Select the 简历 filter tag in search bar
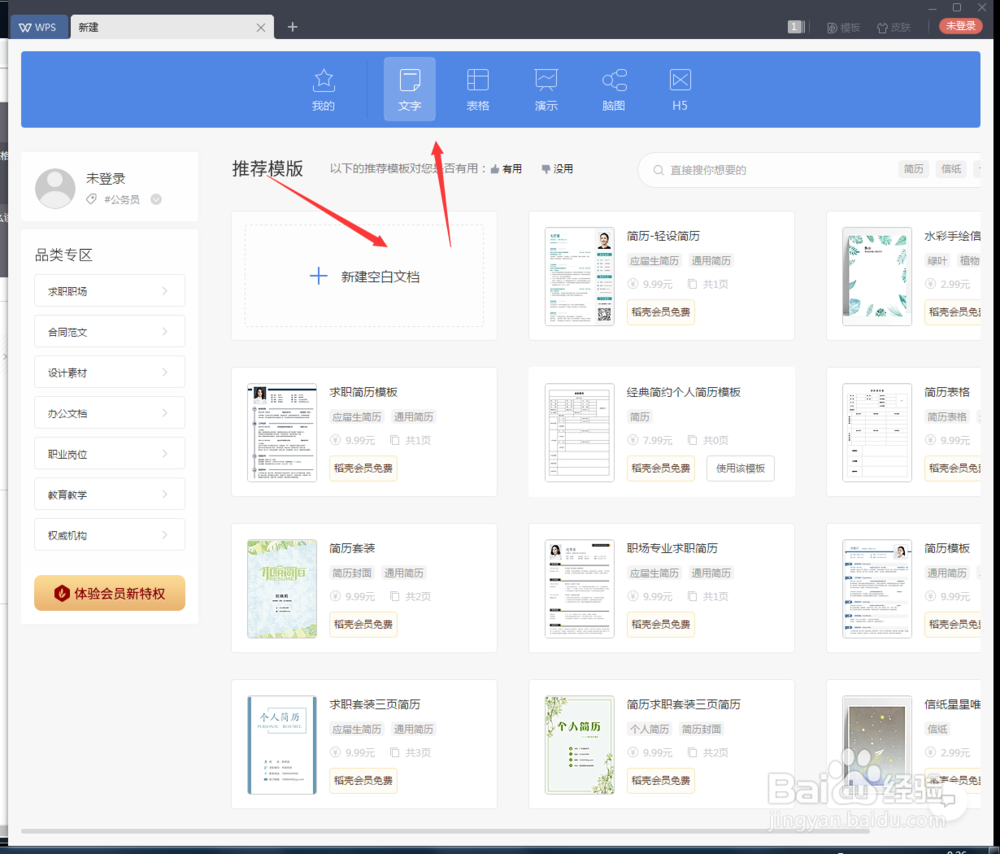Screen dimensions: 1000x854 [913, 169]
